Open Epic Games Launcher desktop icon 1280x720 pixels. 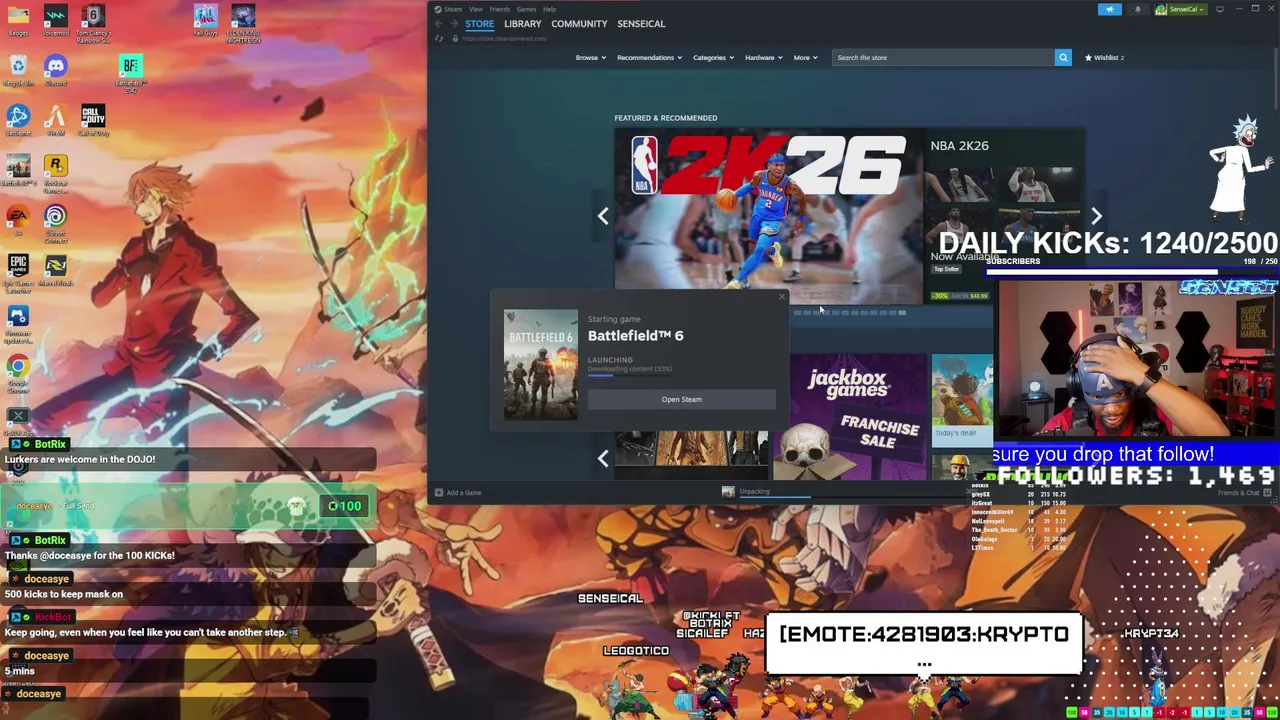pyautogui.click(x=18, y=273)
